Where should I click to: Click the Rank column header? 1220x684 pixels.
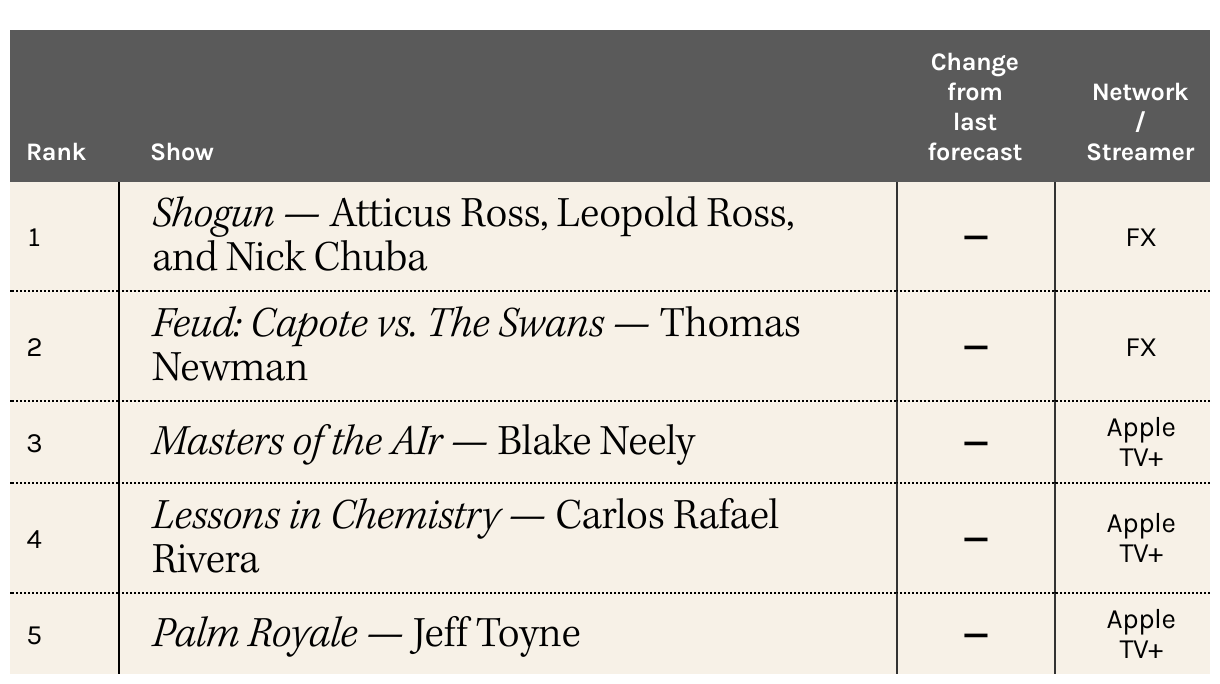tap(56, 152)
